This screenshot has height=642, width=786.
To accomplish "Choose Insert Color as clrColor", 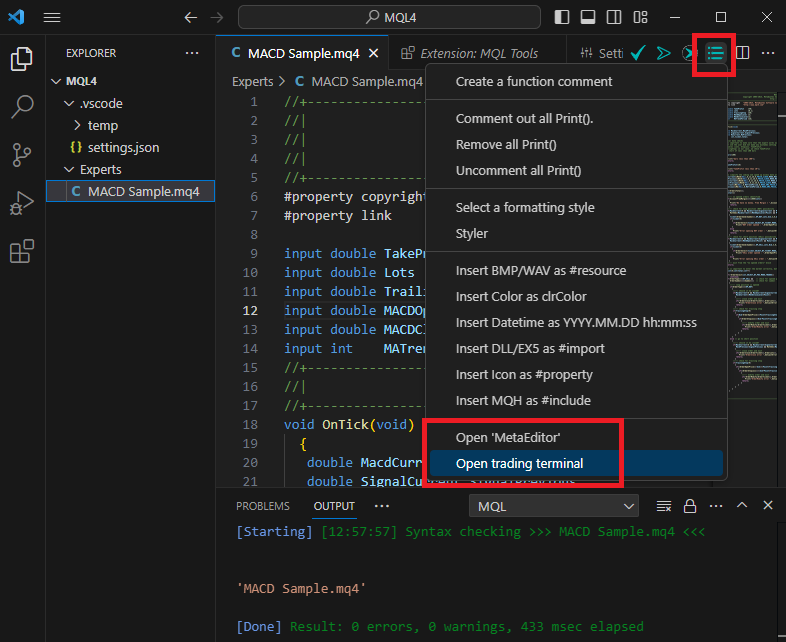I will coord(576,297).
